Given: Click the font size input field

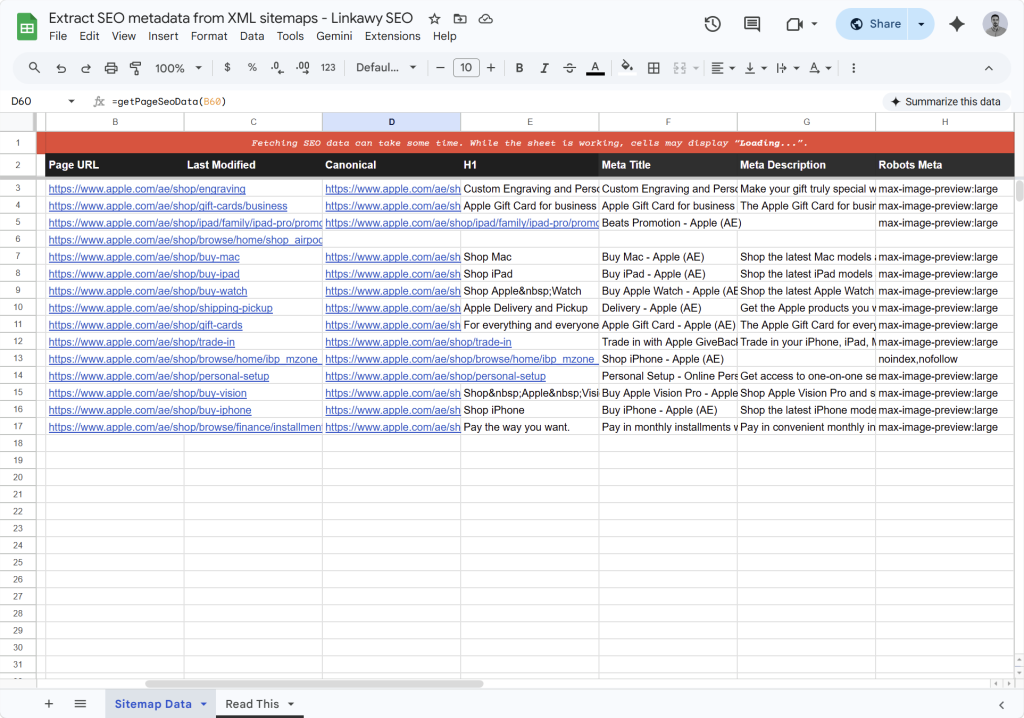Looking at the screenshot, I should coord(466,68).
